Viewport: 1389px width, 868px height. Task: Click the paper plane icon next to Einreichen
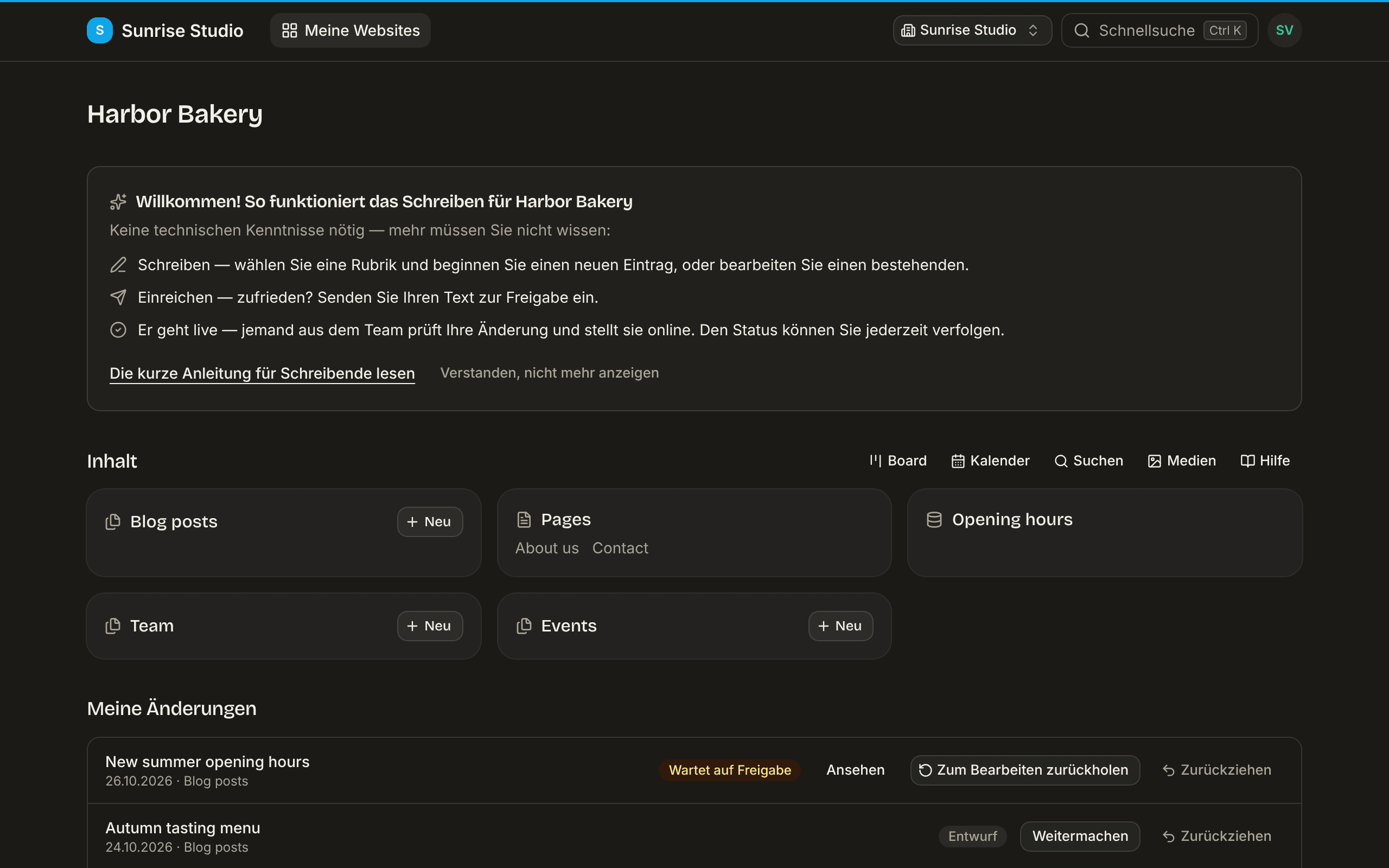click(118, 297)
